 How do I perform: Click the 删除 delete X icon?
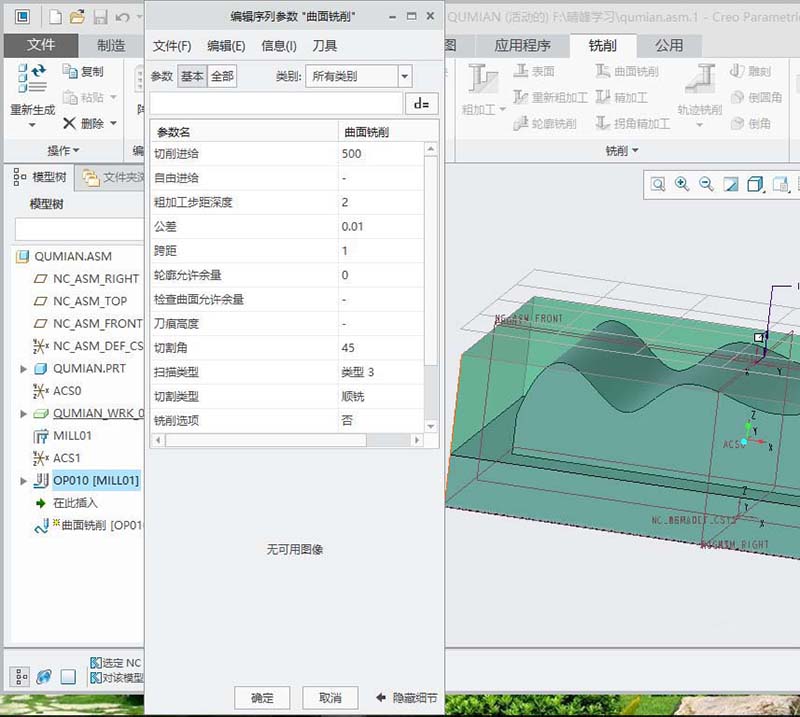click(x=69, y=123)
